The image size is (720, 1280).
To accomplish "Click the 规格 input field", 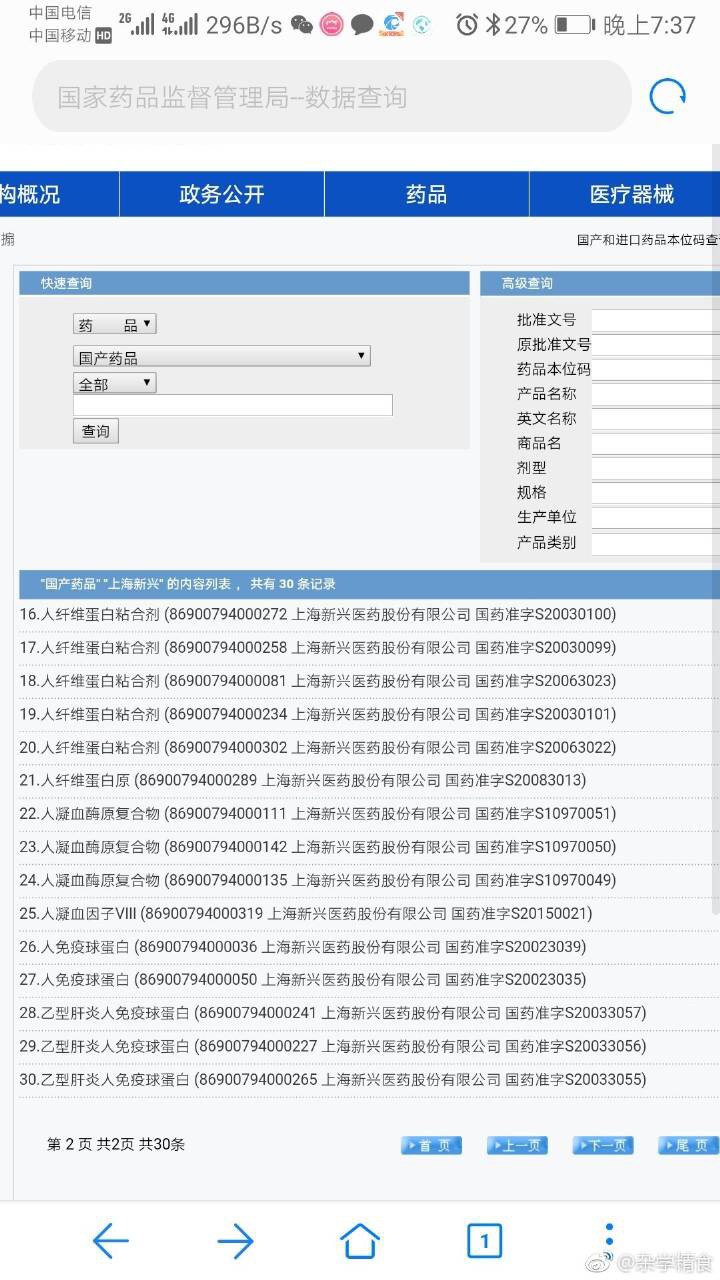I will point(656,493).
